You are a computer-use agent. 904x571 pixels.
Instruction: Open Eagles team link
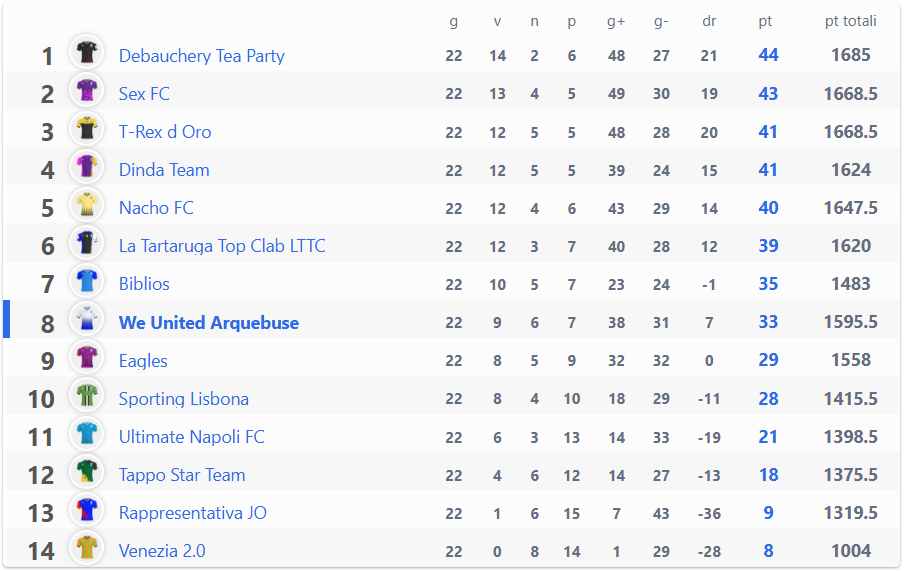143,361
